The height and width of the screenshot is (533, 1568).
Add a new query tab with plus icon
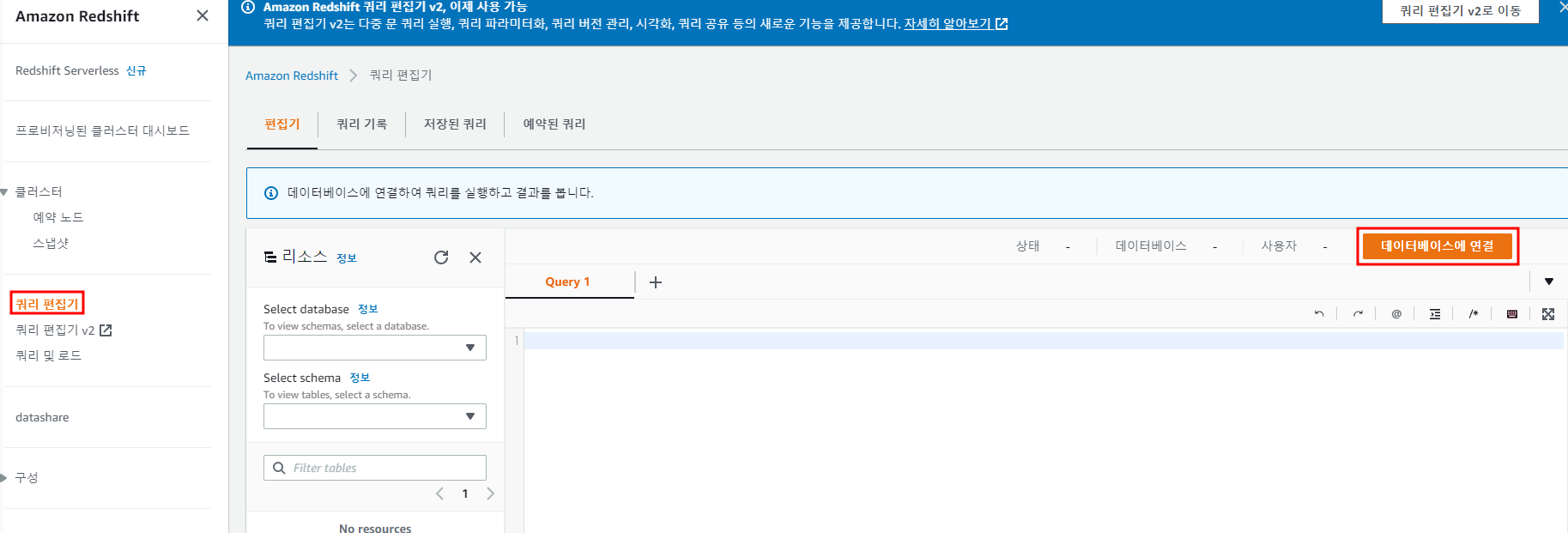(656, 282)
